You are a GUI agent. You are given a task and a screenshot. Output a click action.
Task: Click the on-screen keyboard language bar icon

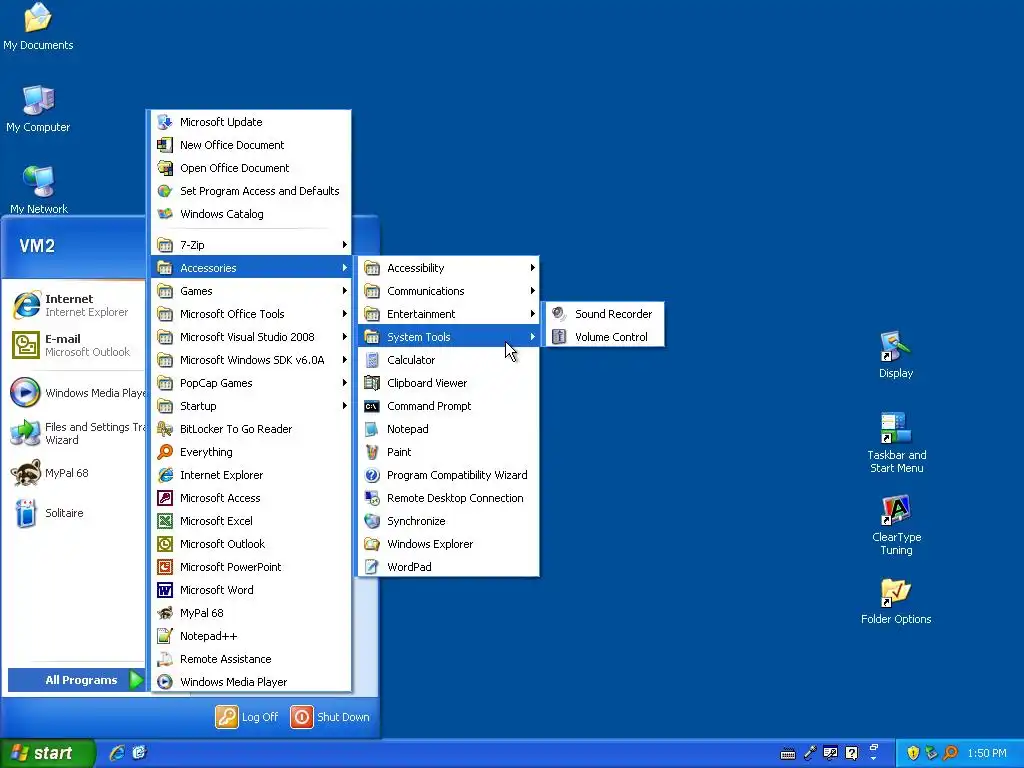coord(788,754)
